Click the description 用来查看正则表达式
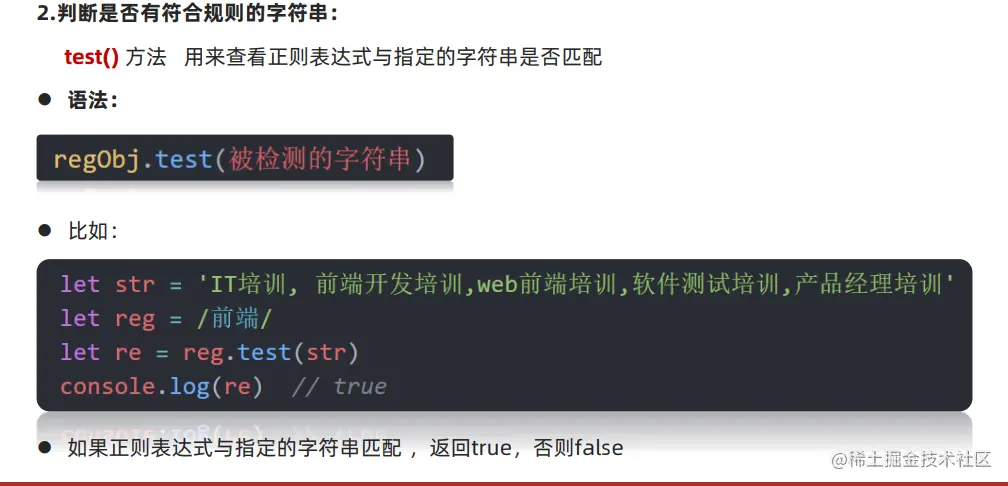The image size is (1008, 486). point(393,57)
